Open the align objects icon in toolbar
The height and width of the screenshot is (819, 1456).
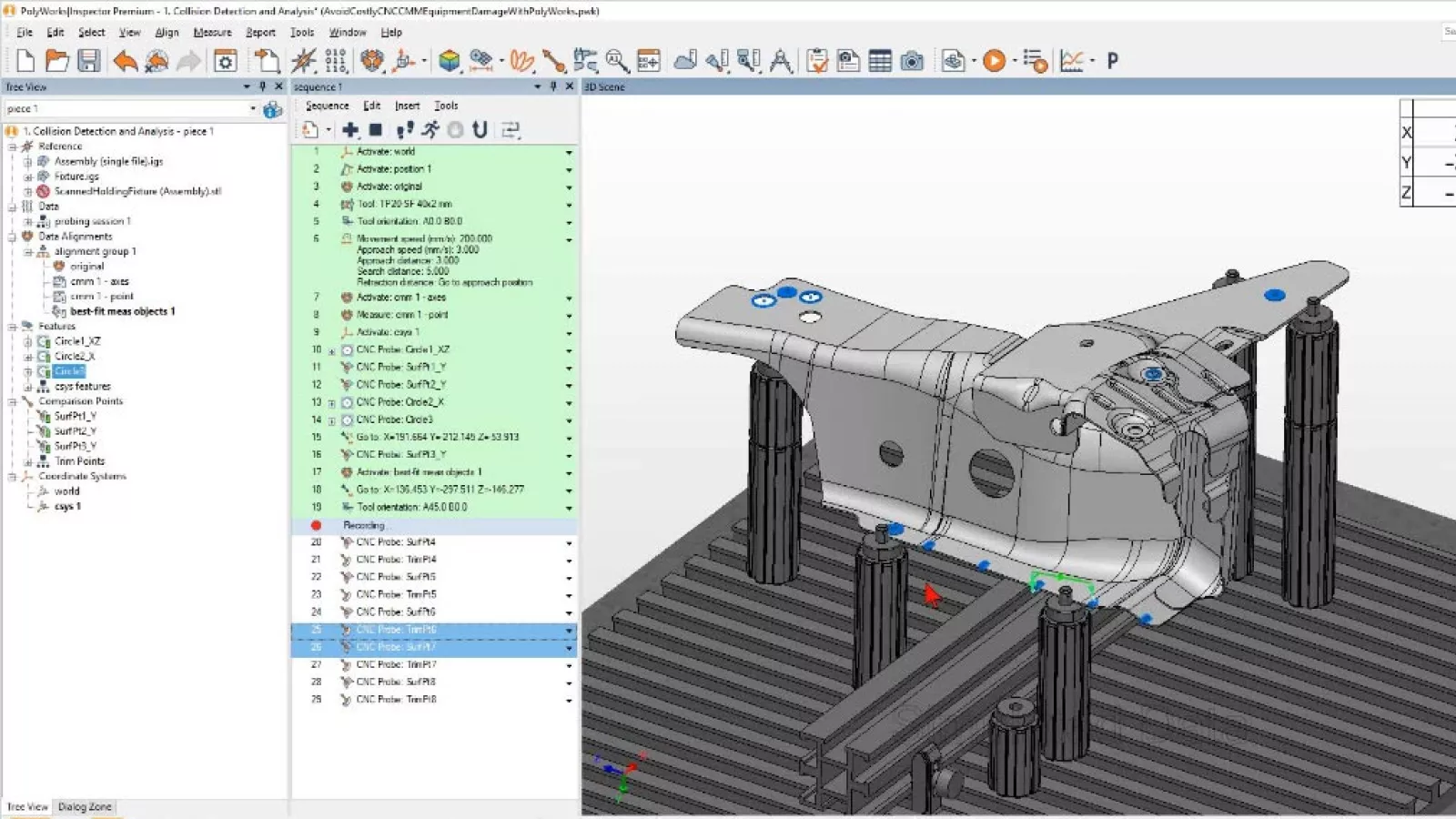(371, 61)
